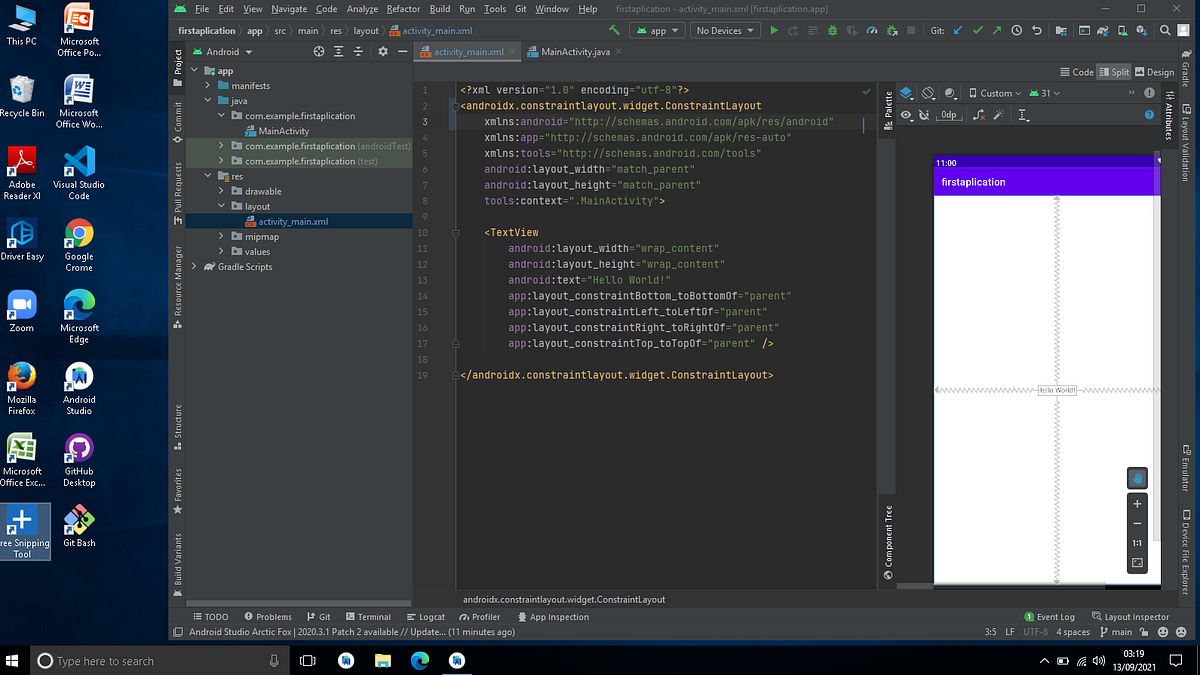Commit changes with the green Git checkmark
This screenshot has width=1200, height=675.
[978, 30]
